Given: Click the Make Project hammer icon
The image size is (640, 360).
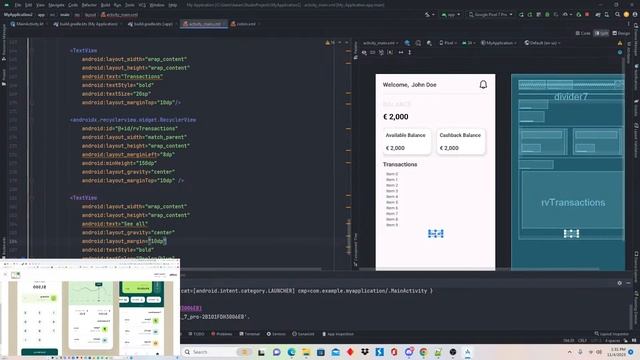Looking at the screenshot, I should tap(427, 15).
